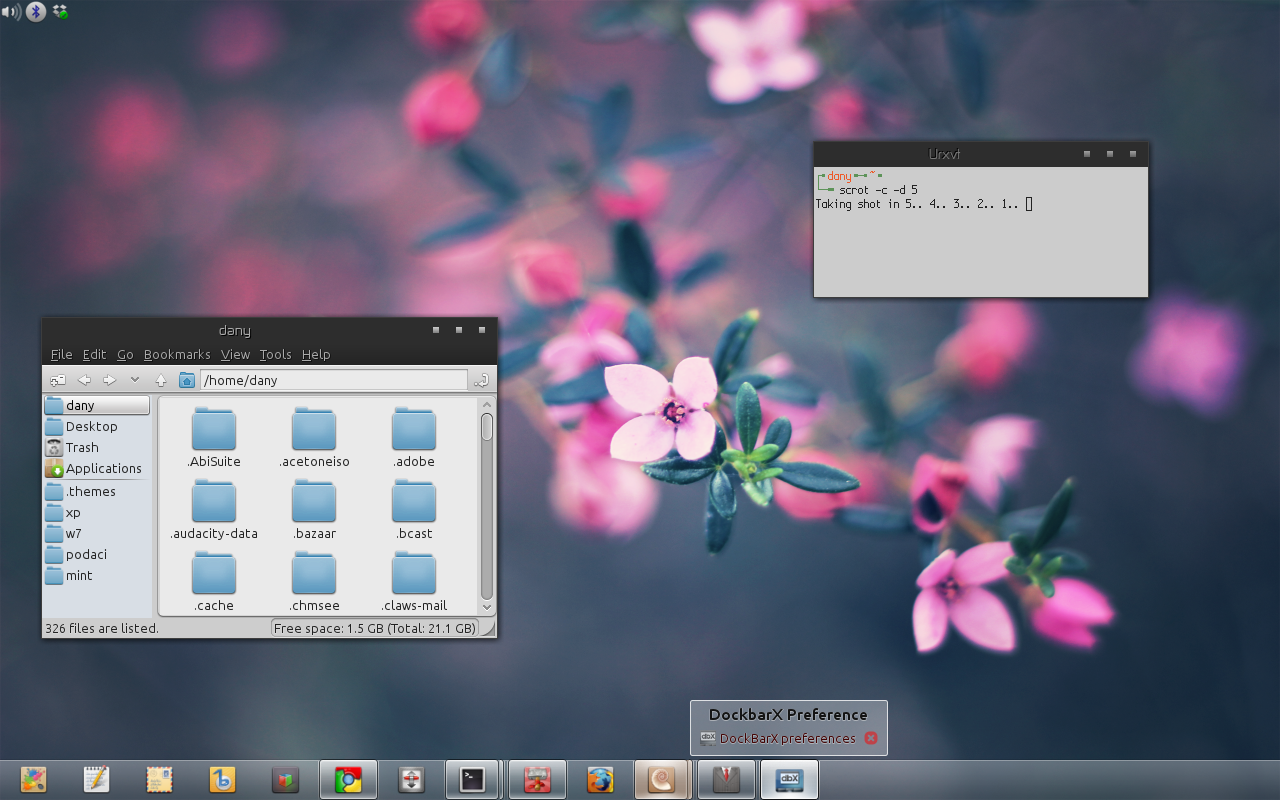Click the nautilus shell dock icon
Screen dimensions: 1280x800
point(662,780)
